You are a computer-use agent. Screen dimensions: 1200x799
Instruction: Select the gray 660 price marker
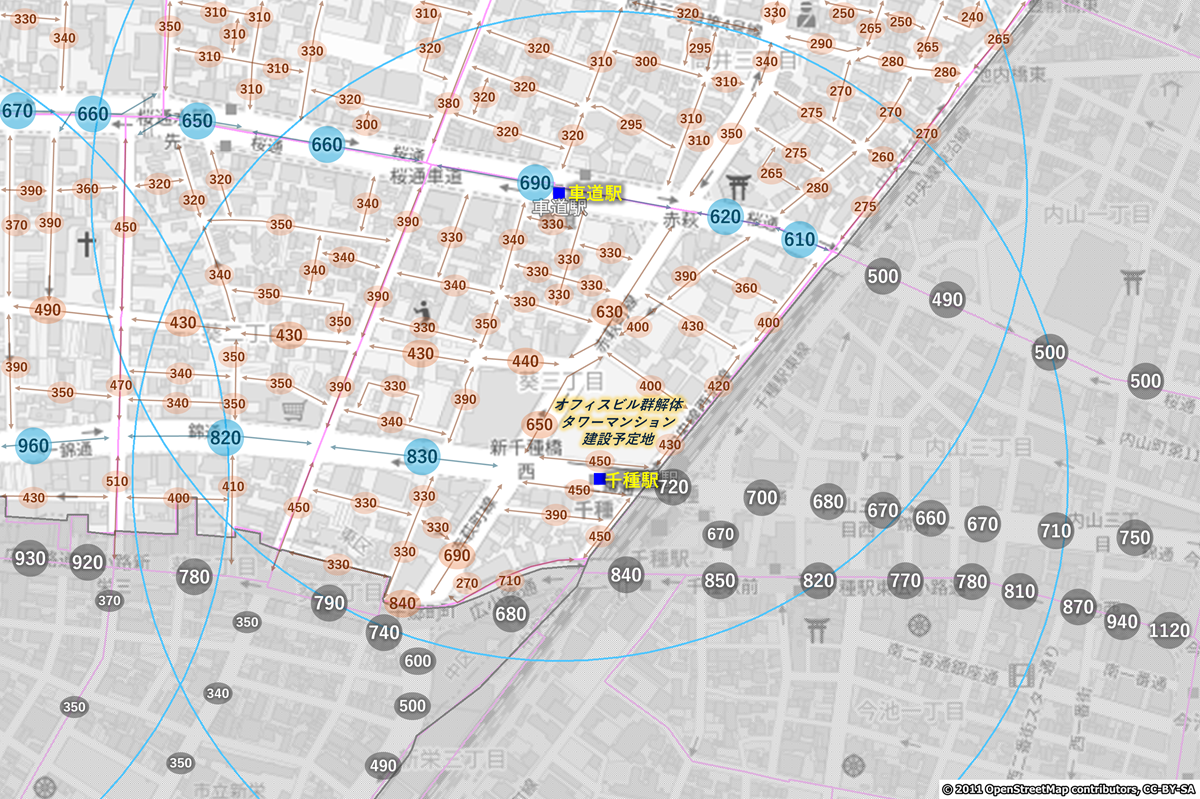930,518
